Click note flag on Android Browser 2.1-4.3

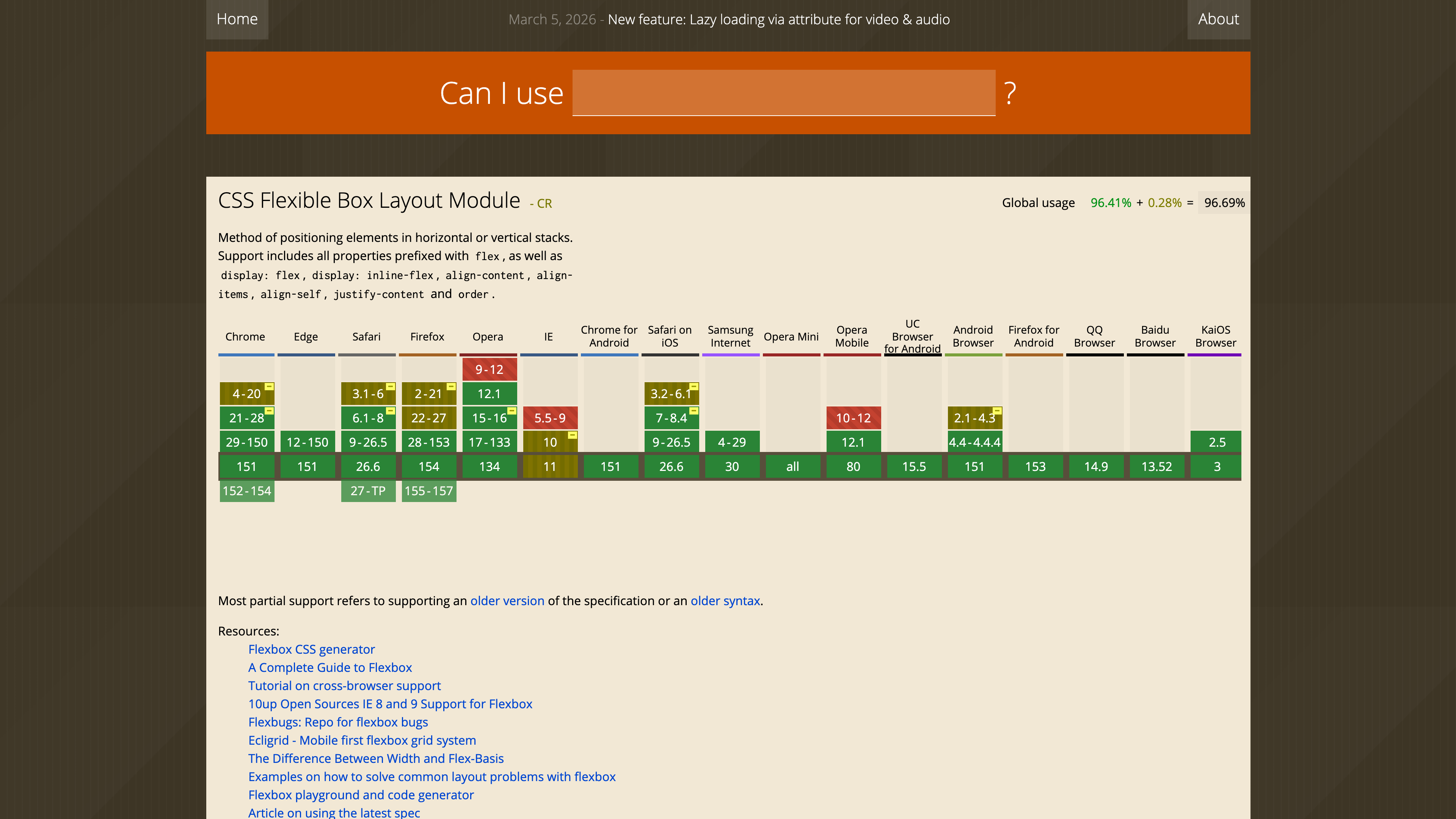click(x=997, y=411)
